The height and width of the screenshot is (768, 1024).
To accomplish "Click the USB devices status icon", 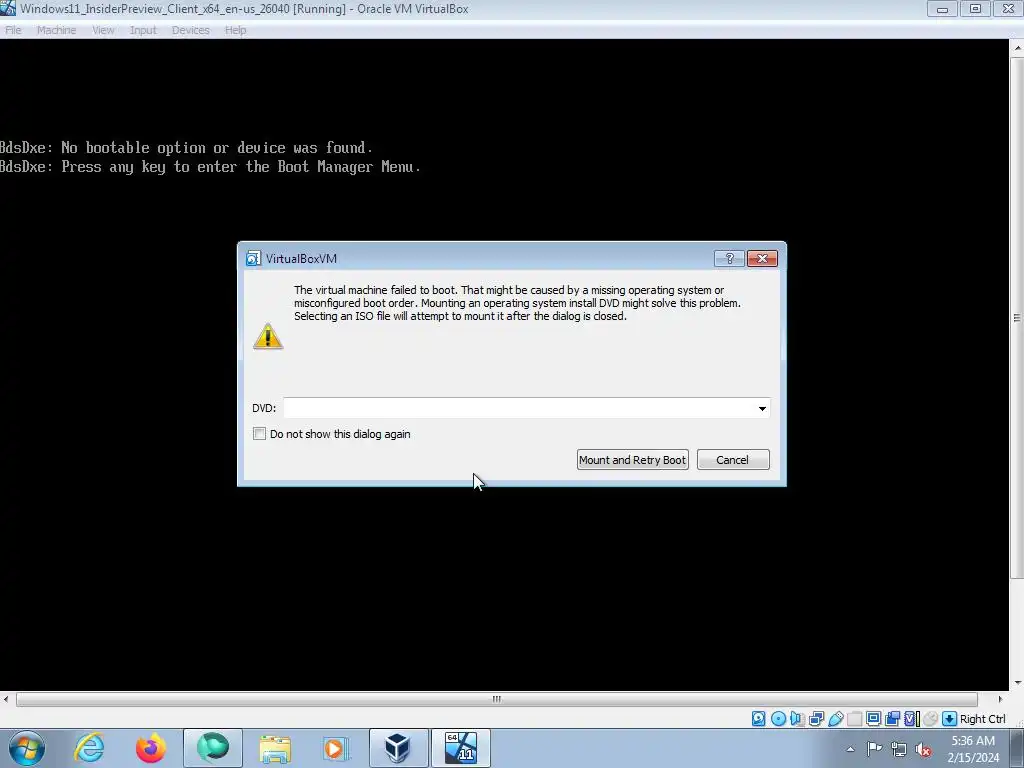I will click(x=835, y=718).
